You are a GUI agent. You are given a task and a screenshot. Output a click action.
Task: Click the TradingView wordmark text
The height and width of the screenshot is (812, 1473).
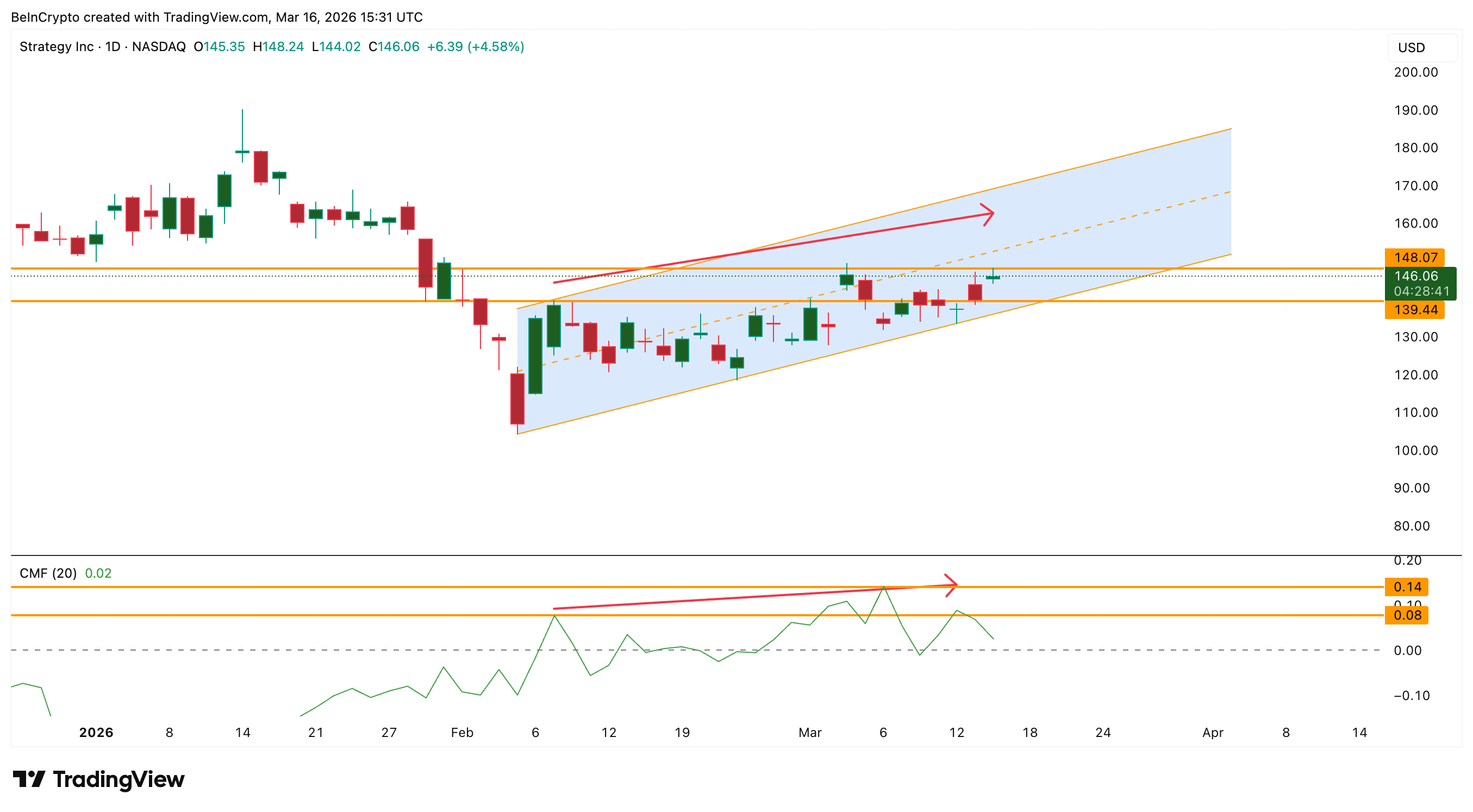[x=119, y=779]
